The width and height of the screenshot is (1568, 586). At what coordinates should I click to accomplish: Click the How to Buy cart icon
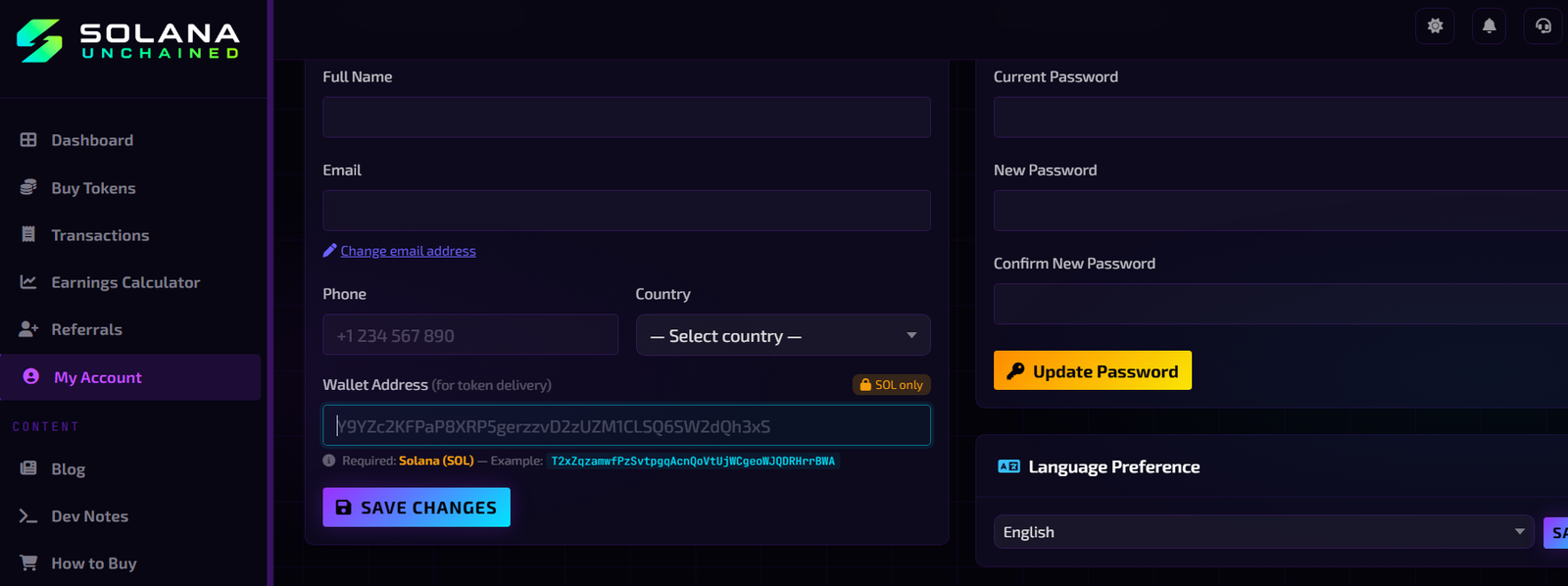point(28,563)
